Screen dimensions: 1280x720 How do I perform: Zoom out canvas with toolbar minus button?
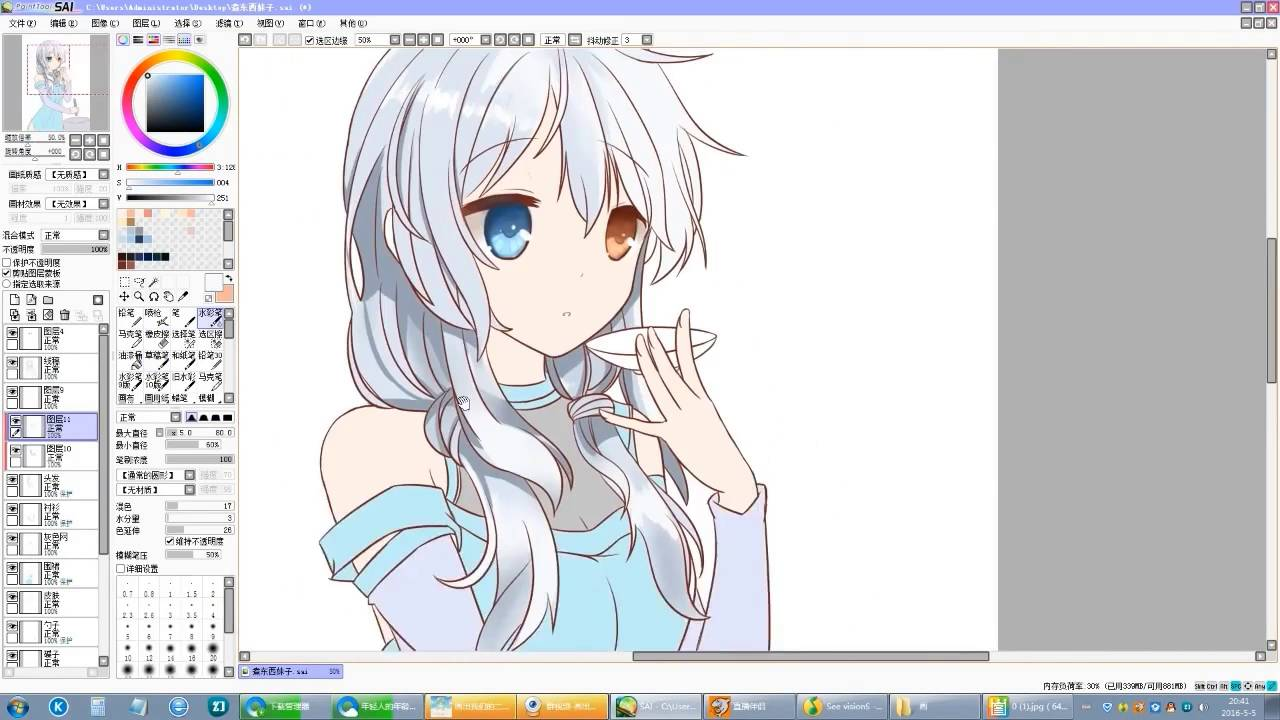tap(408, 40)
